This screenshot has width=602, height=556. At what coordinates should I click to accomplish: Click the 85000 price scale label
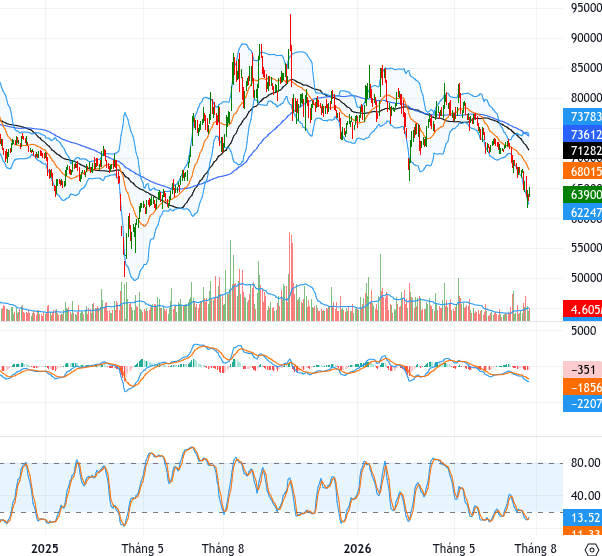[586, 68]
